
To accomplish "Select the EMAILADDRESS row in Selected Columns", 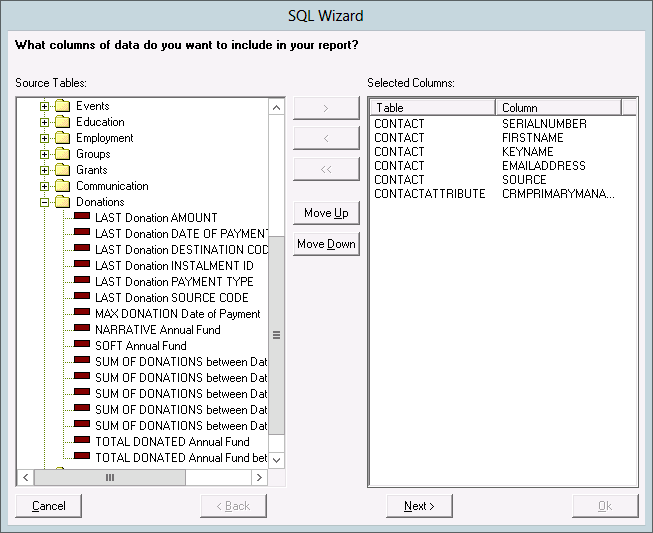I will tap(544, 166).
